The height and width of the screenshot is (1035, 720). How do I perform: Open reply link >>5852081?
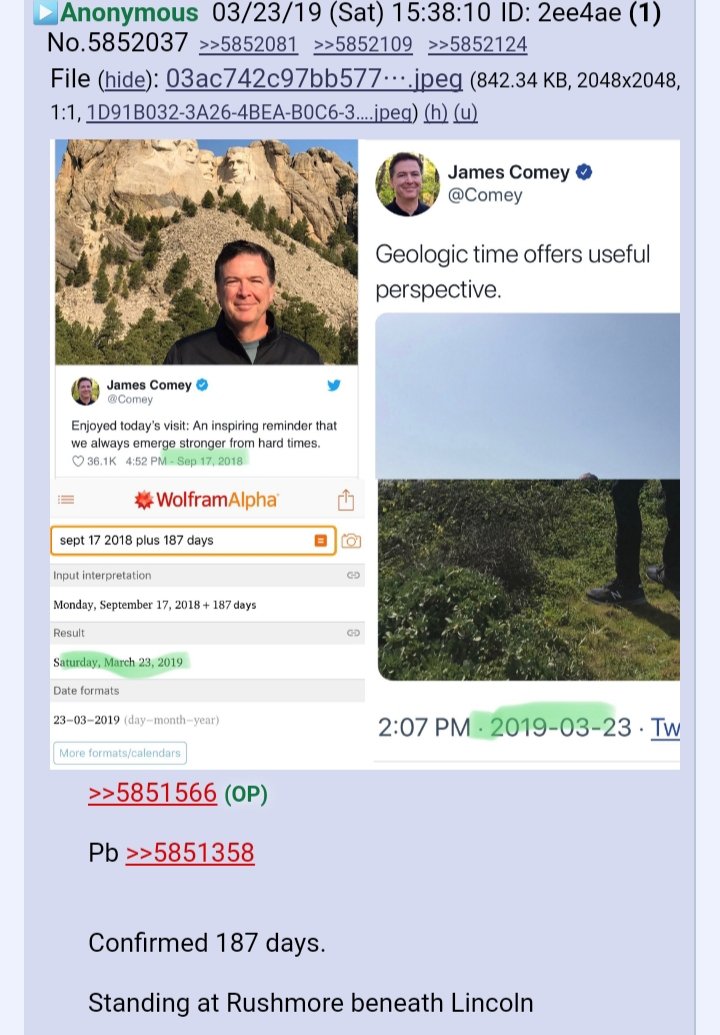pos(248,44)
